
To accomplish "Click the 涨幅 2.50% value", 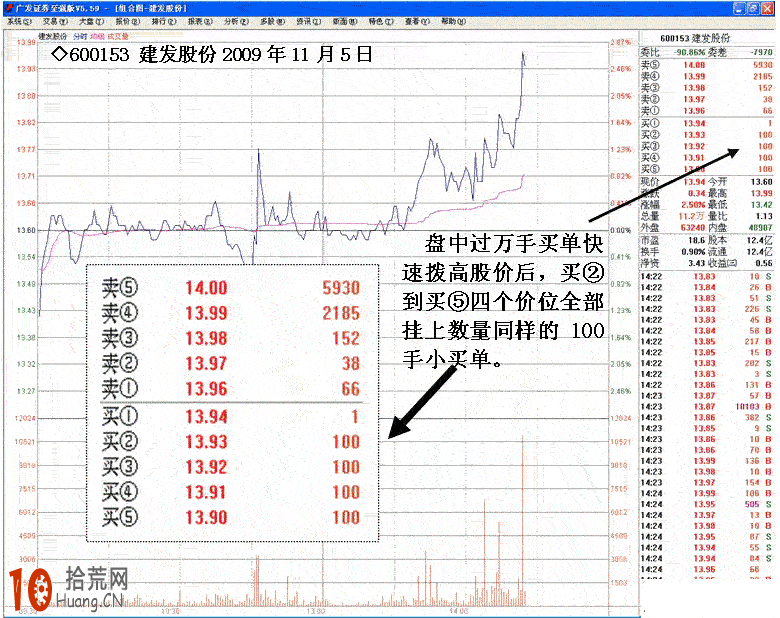I will point(693,205).
